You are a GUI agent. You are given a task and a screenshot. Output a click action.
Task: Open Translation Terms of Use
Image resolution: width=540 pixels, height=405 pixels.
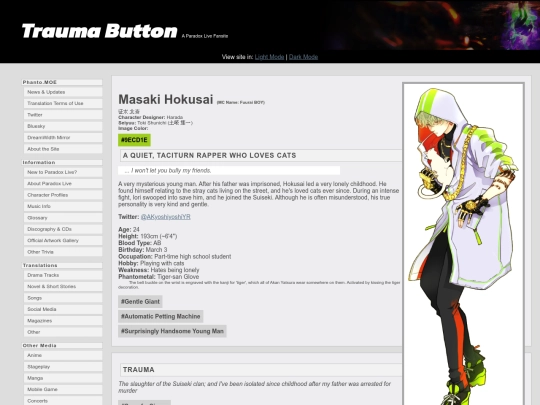point(63,103)
